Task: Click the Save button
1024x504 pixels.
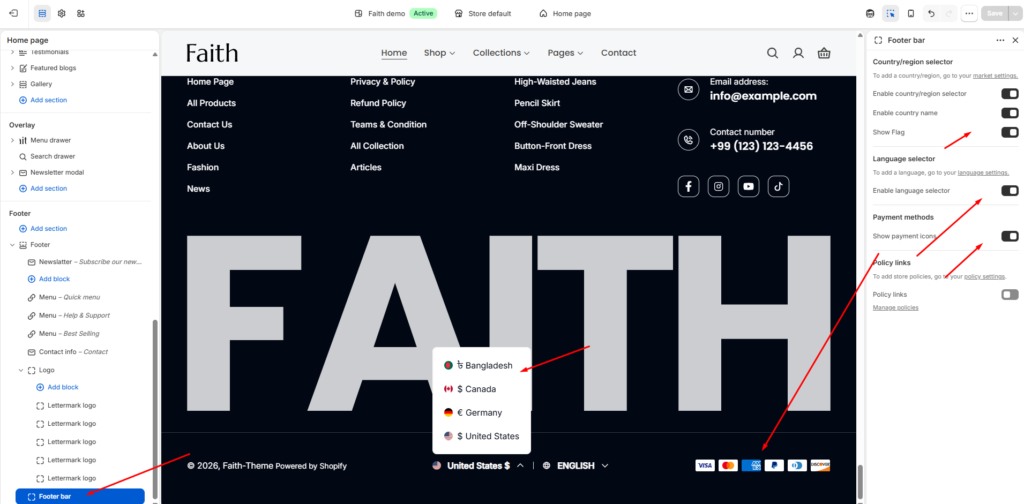Action: coord(995,13)
